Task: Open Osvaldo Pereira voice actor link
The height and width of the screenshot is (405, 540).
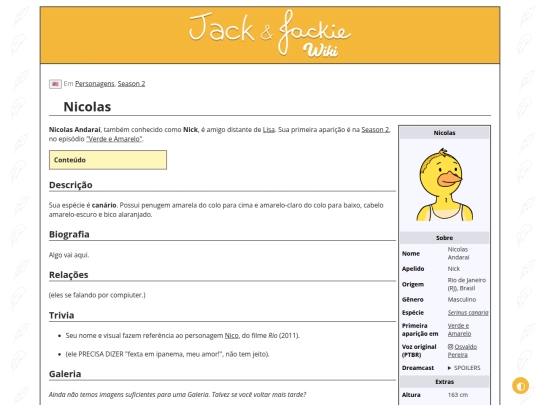Action: (x=462, y=351)
